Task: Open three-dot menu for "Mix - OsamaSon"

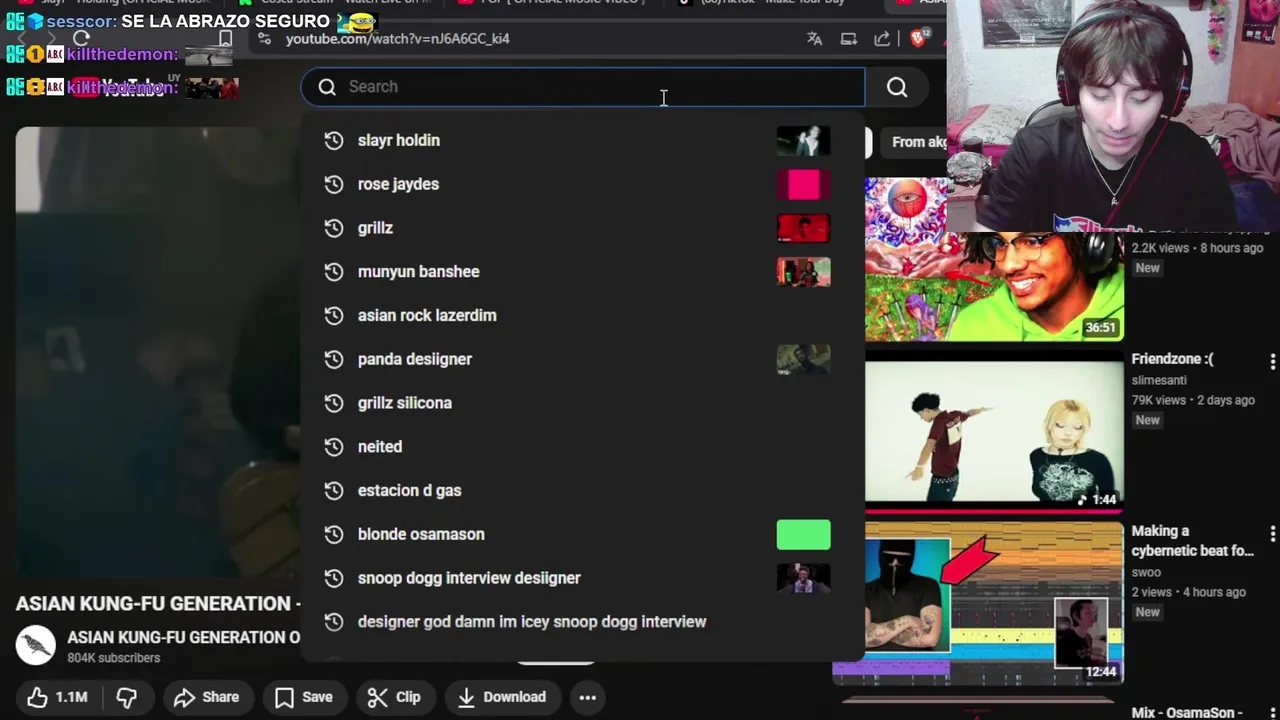Action: coord(1272,712)
